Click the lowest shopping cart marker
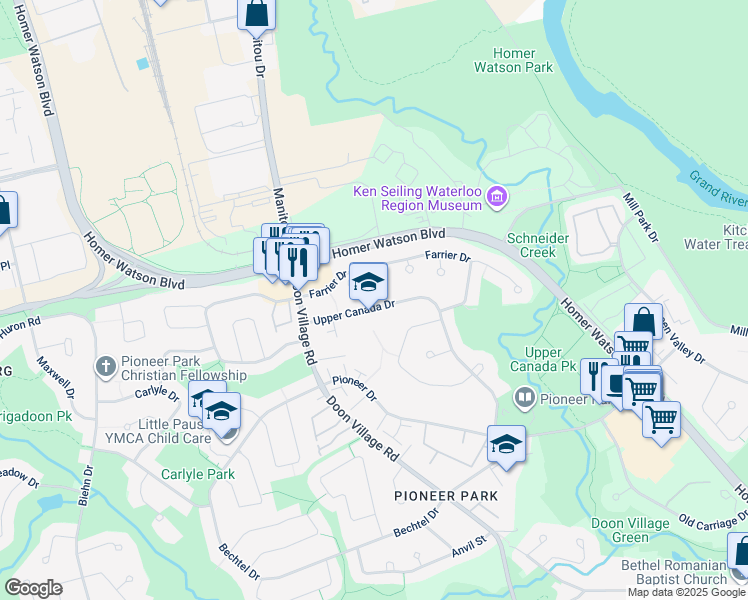 661,422
